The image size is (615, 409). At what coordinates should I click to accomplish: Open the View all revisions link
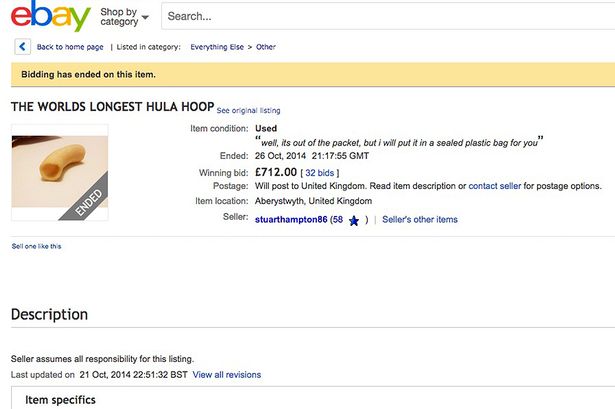click(227, 375)
